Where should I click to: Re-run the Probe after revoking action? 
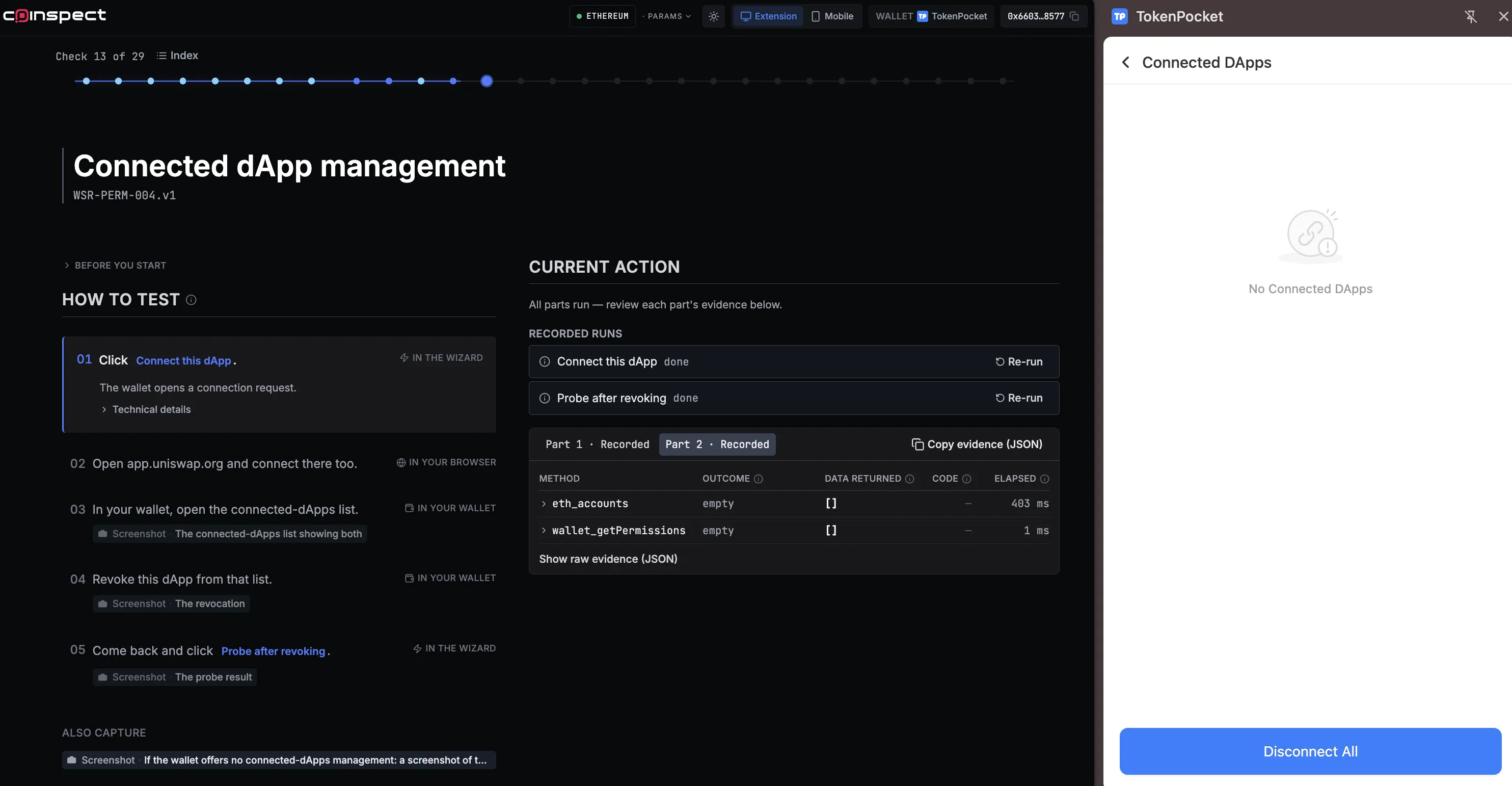(x=1019, y=398)
